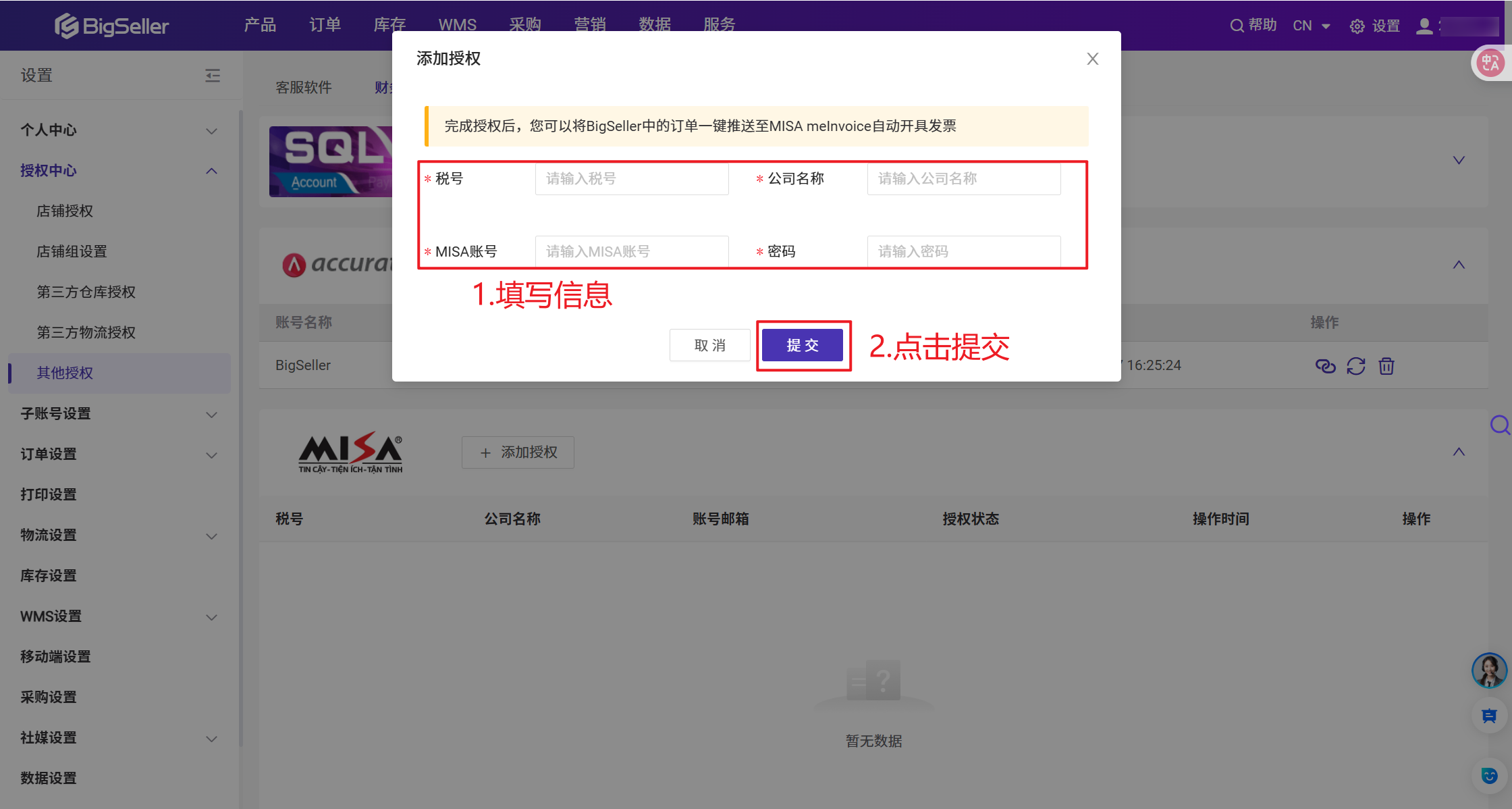The height and width of the screenshot is (809, 1512).
Task: Click 授权状态 column header
Action: [x=971, y=519]
